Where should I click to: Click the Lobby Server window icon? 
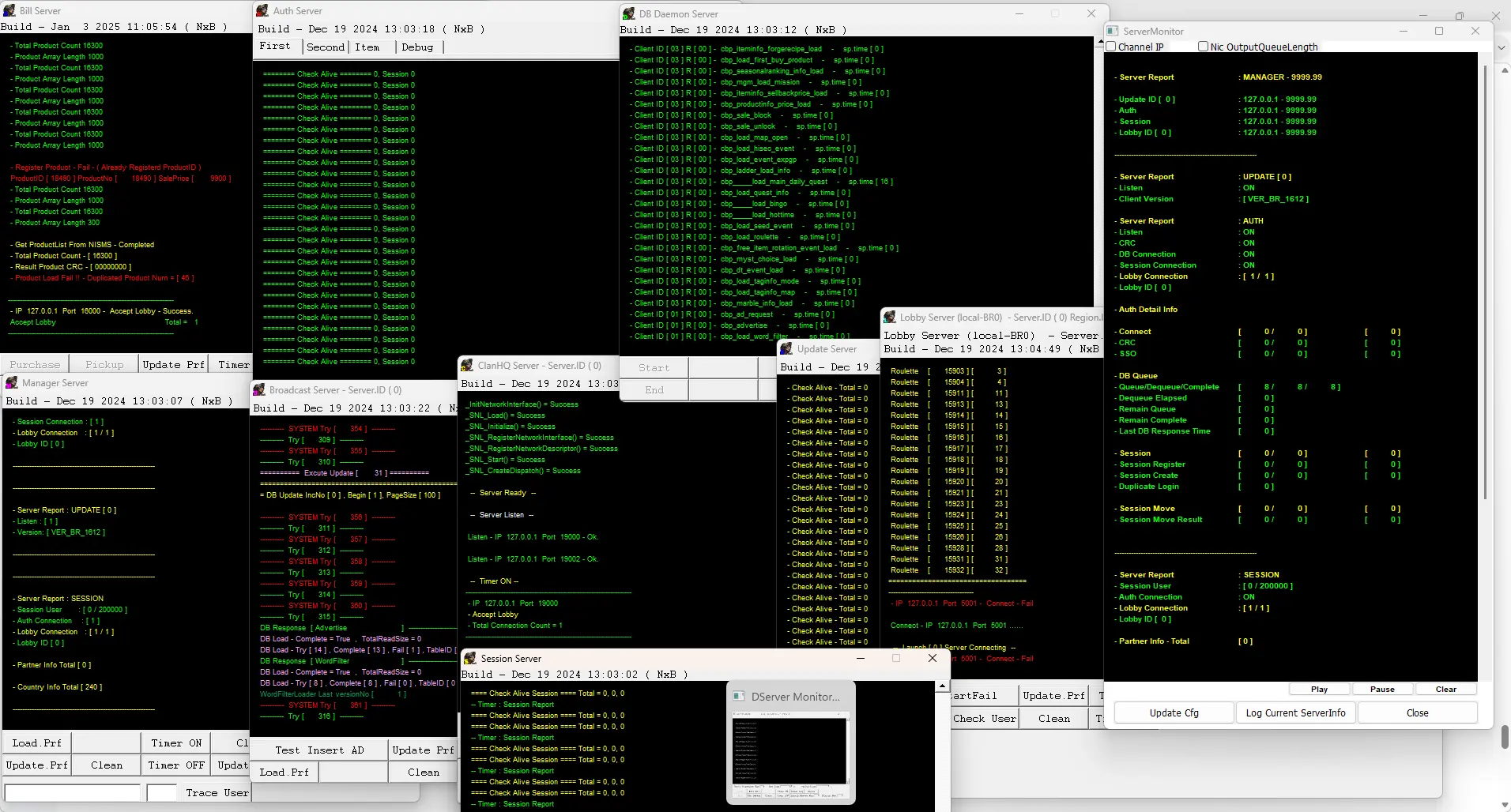(x=890, y=318)
